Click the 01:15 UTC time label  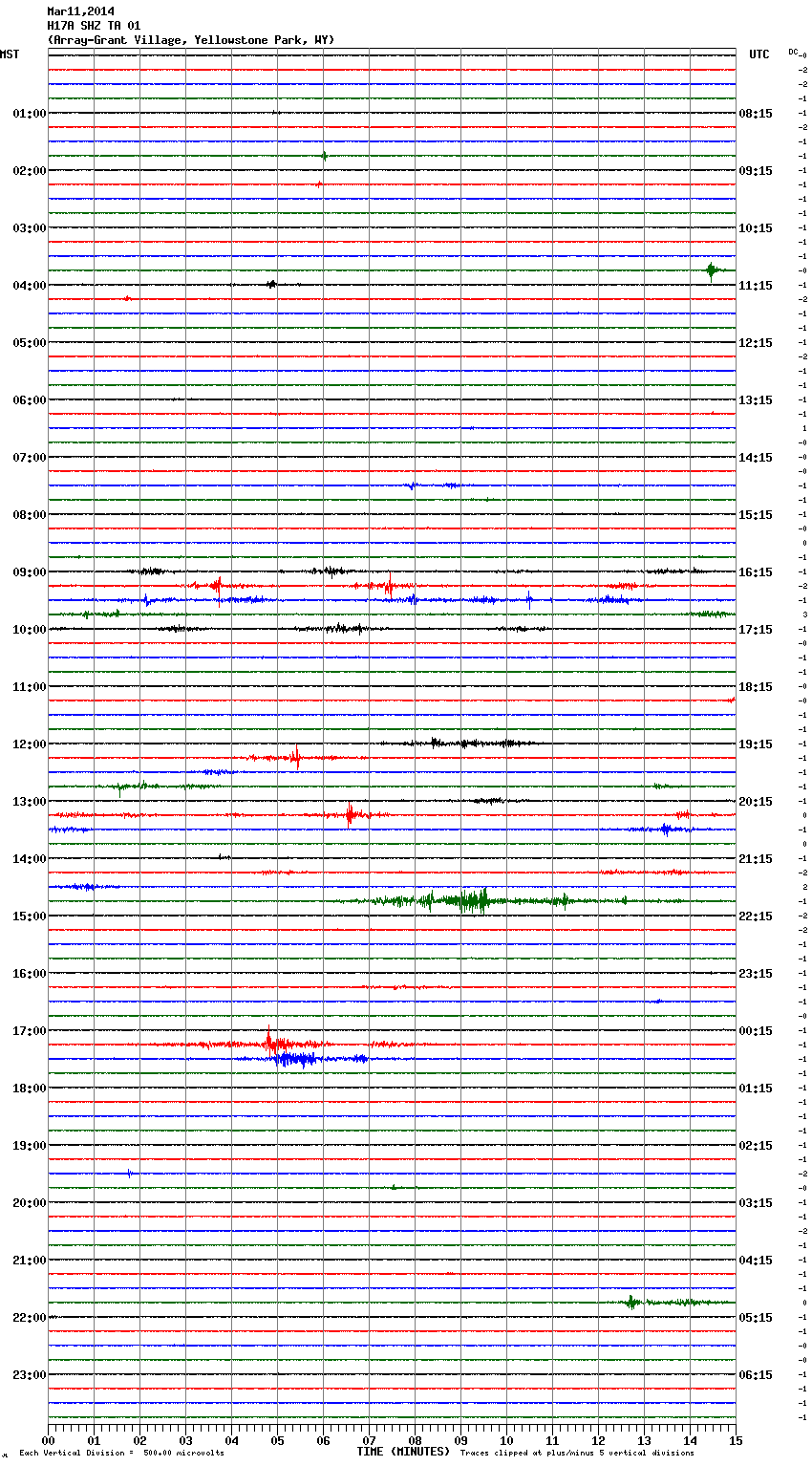coord(756,1089)
